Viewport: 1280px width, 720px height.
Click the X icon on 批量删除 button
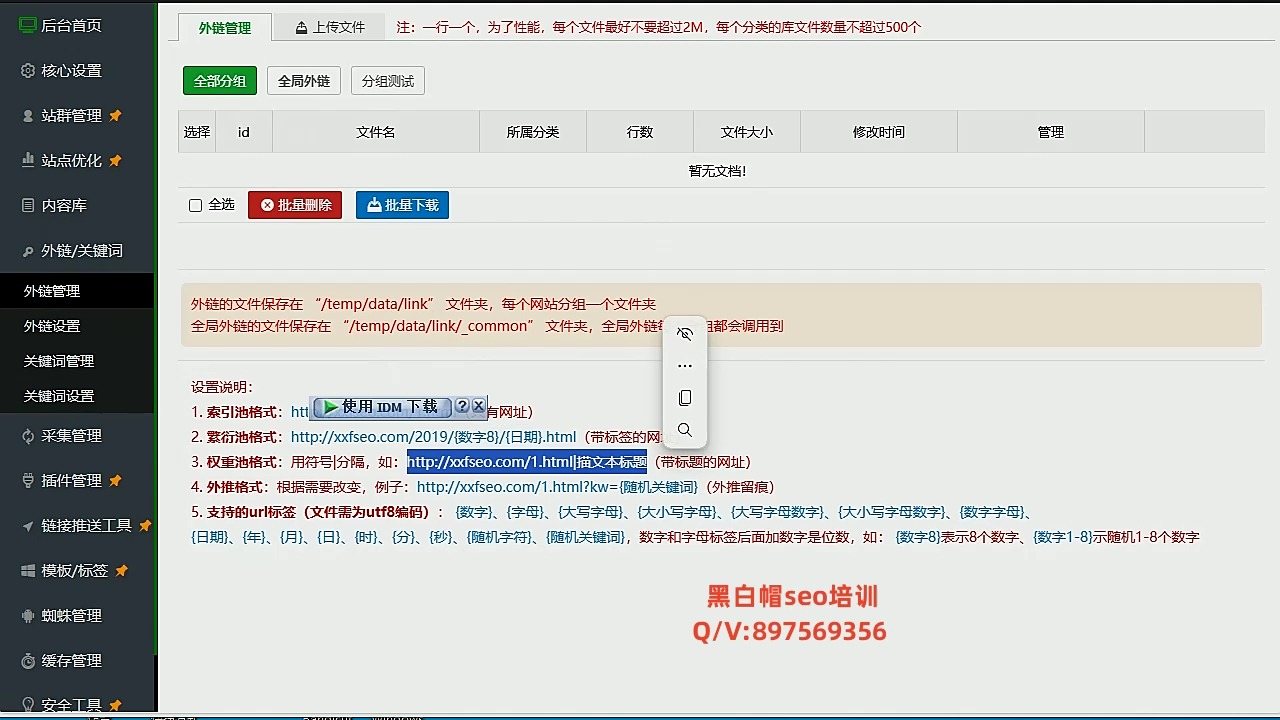(267, 205)
